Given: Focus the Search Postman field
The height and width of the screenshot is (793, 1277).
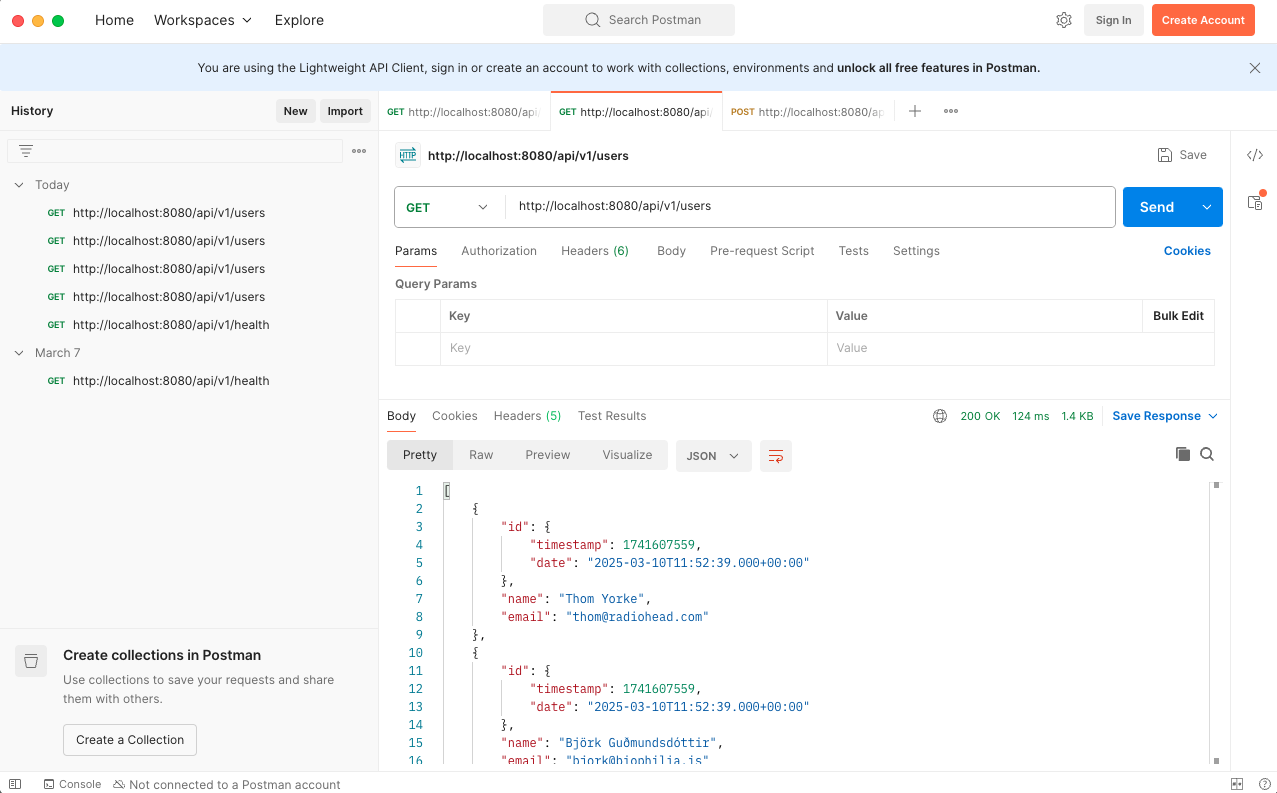Looking at the screenshot, I should [x=639, y=20].
